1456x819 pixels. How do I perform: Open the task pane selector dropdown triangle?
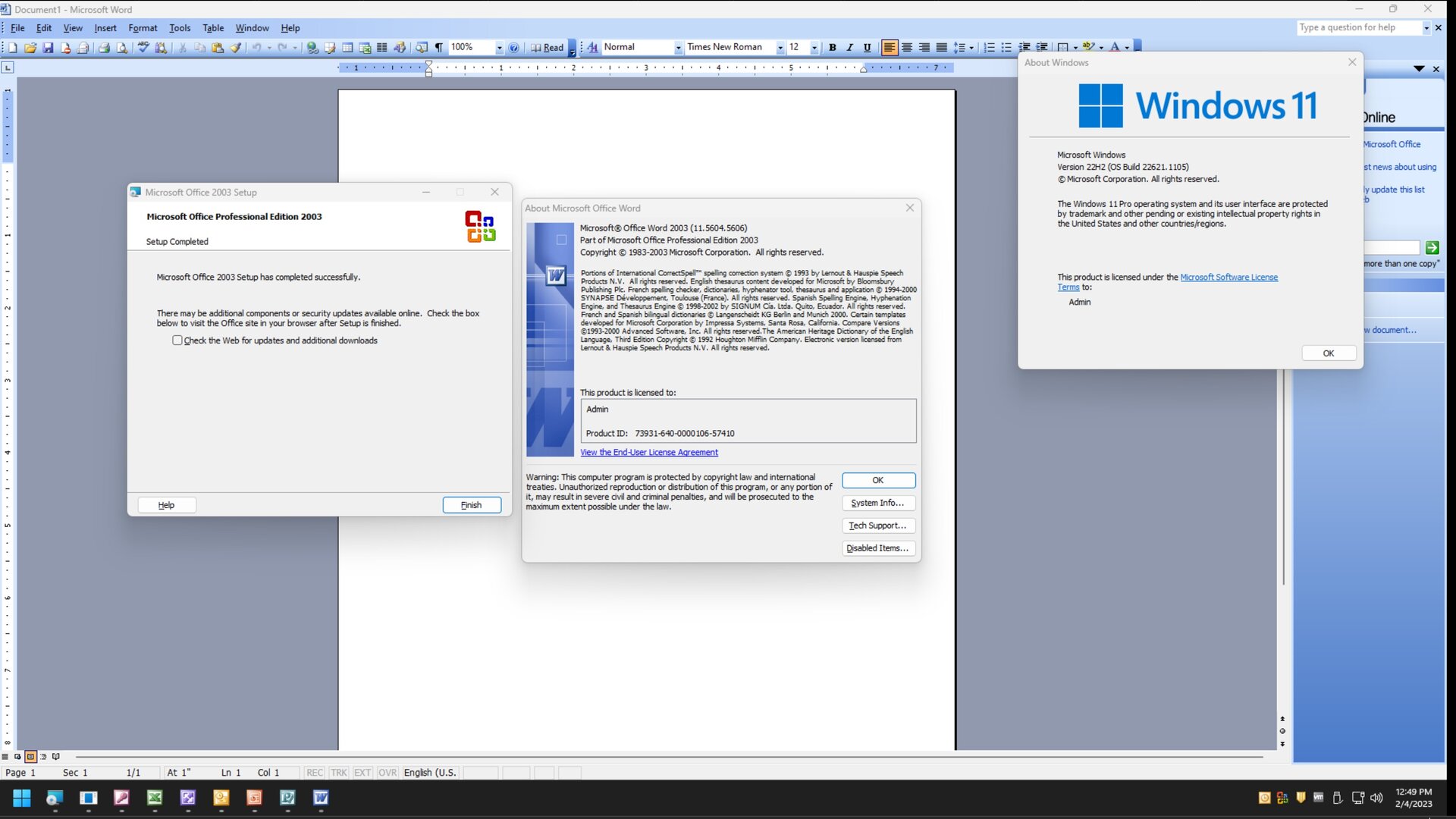(1419, 69)
